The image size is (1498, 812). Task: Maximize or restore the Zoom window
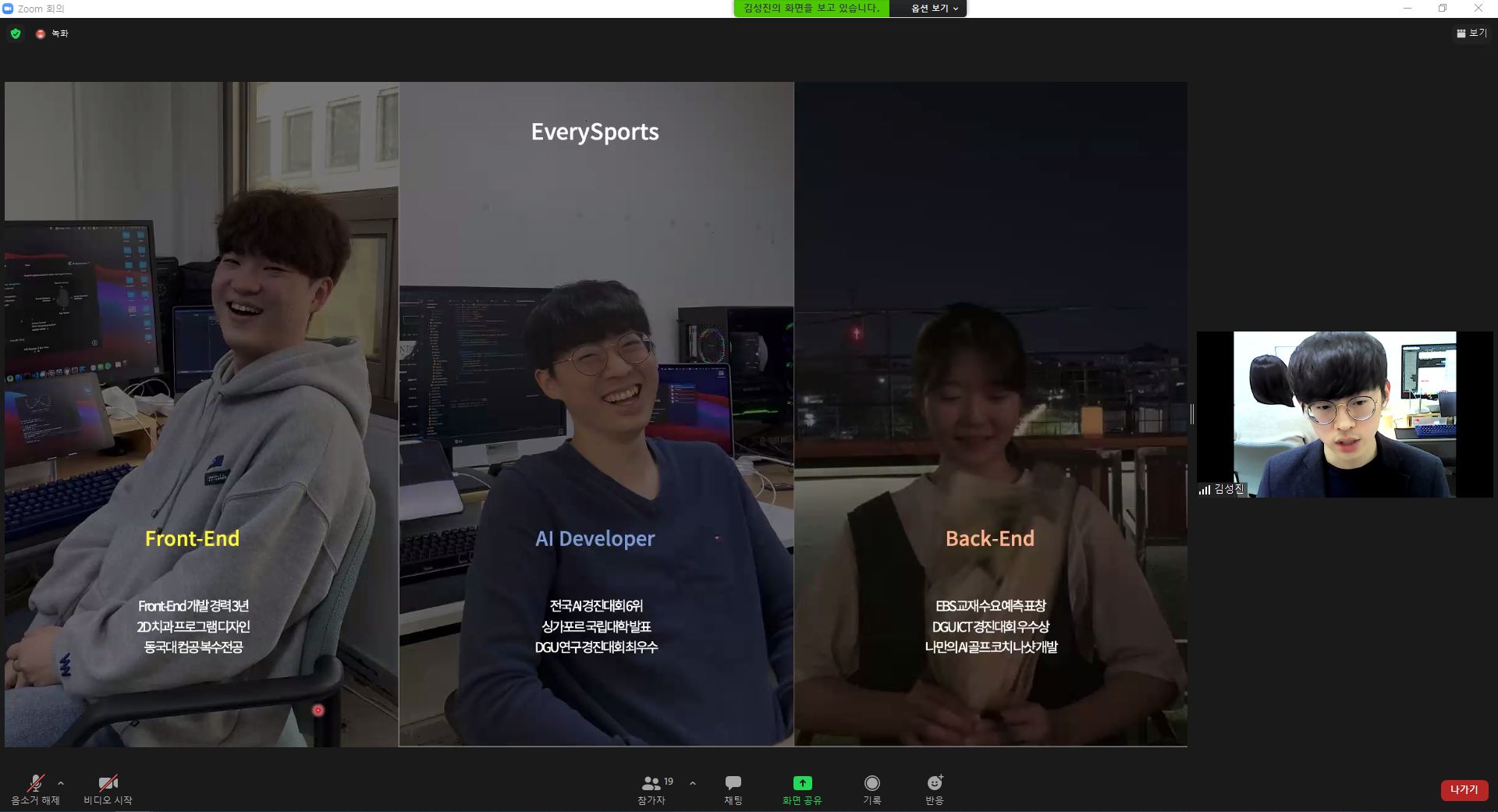(1443, 9)
